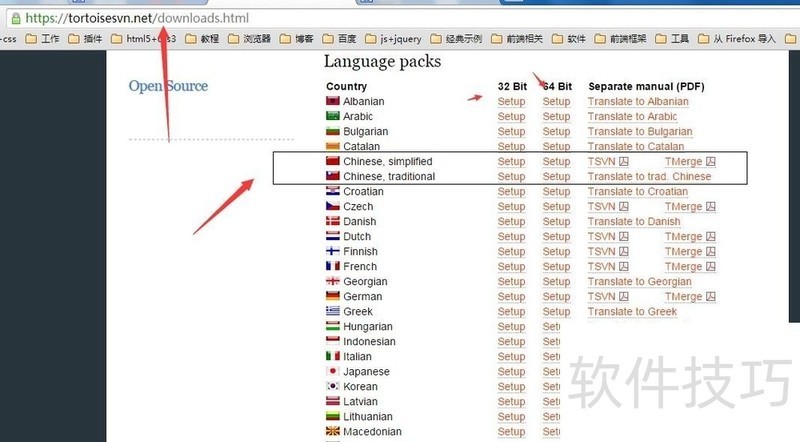This screenshot has width=800, height=442.
Task: Open the 工作 bookmark folder
Action: tap(42, 39)
